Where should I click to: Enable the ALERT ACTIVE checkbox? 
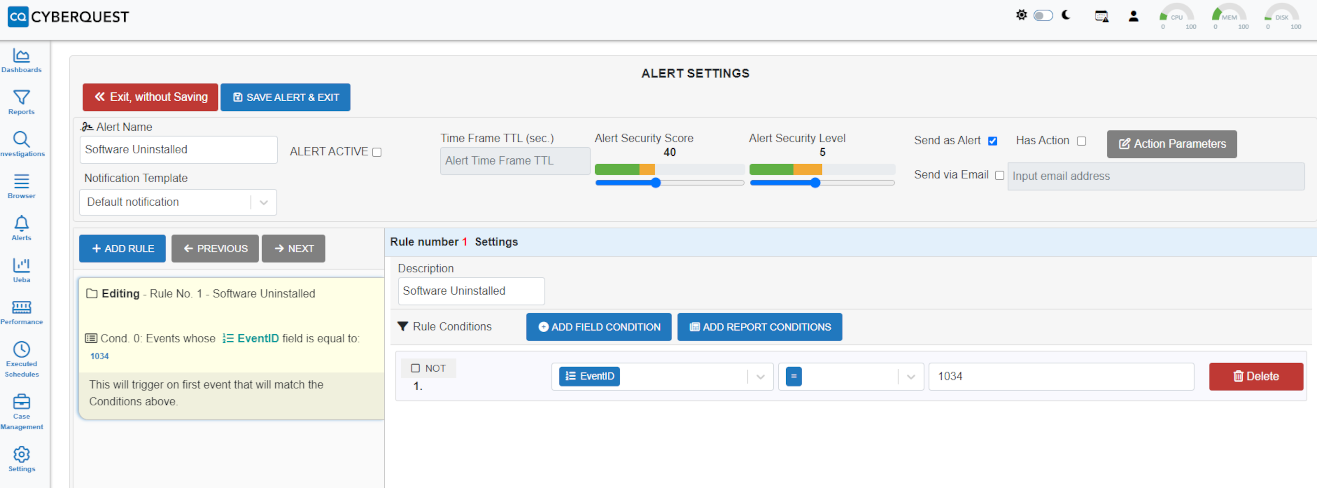coord(376,152)
